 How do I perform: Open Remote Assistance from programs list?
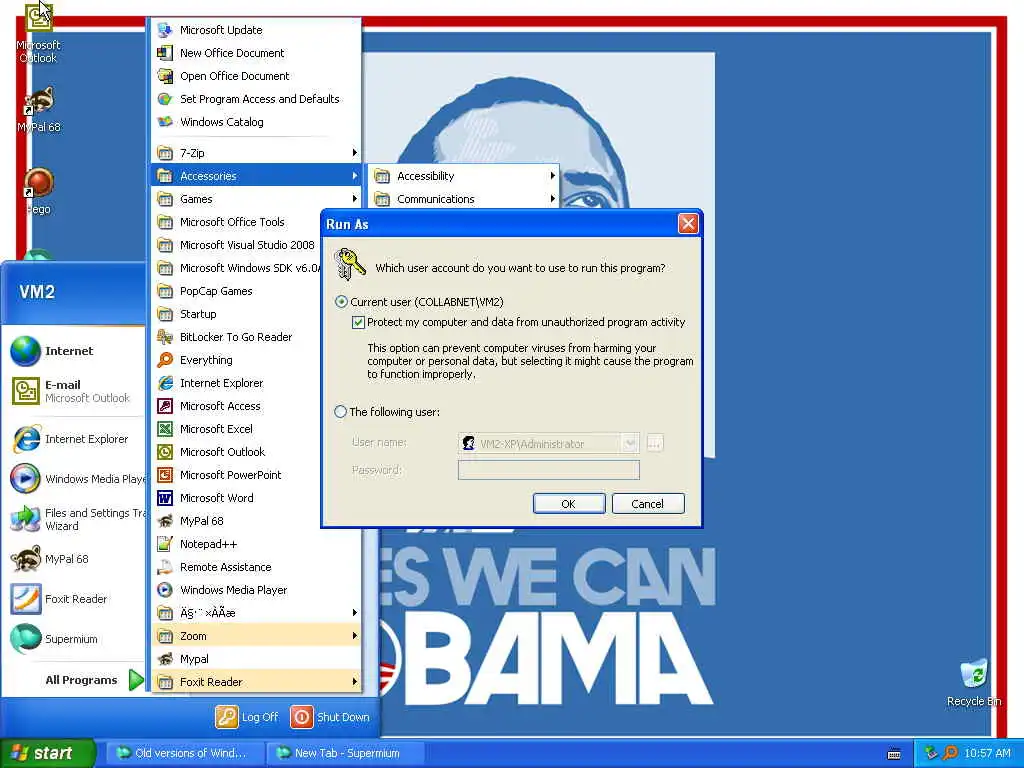257,567
